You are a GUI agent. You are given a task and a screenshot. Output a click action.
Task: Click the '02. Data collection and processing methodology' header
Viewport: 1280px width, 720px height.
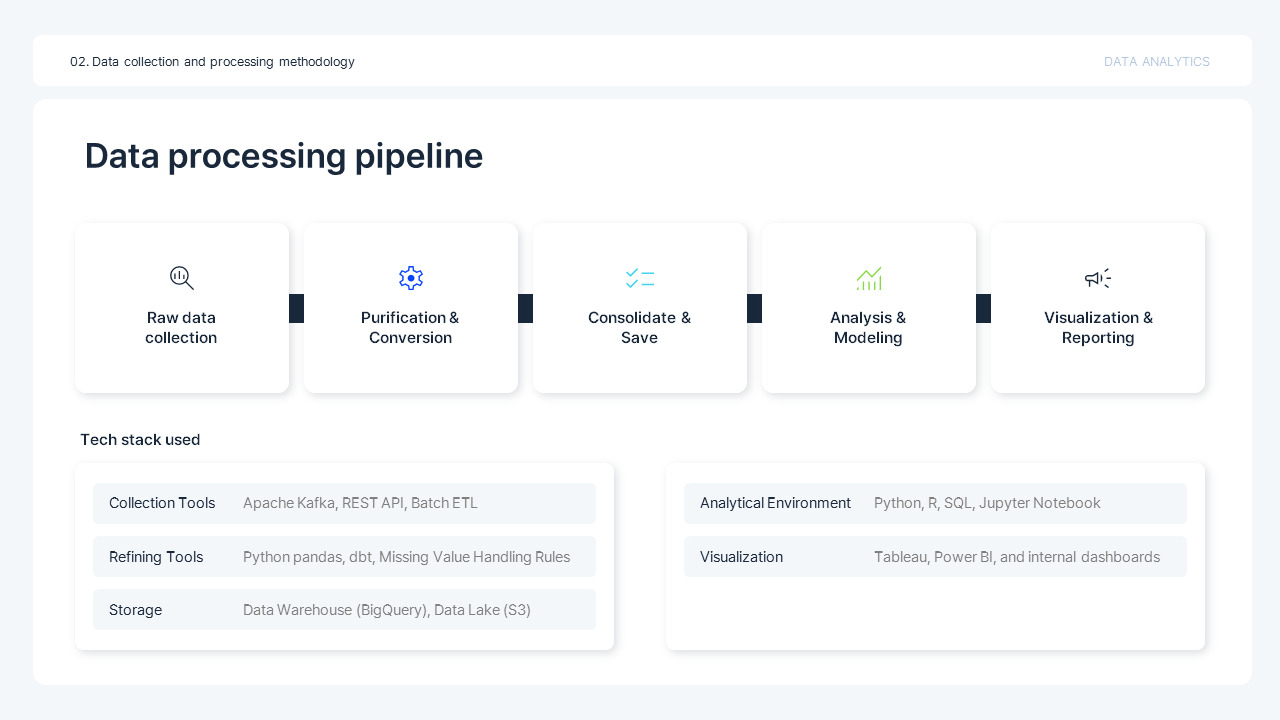pos(212,62)
